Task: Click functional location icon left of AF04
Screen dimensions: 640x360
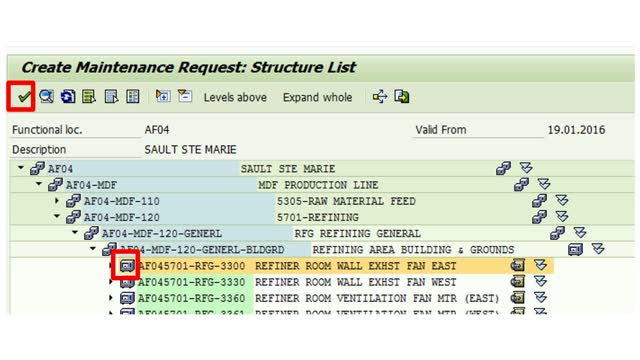Action: click(38, 168)
